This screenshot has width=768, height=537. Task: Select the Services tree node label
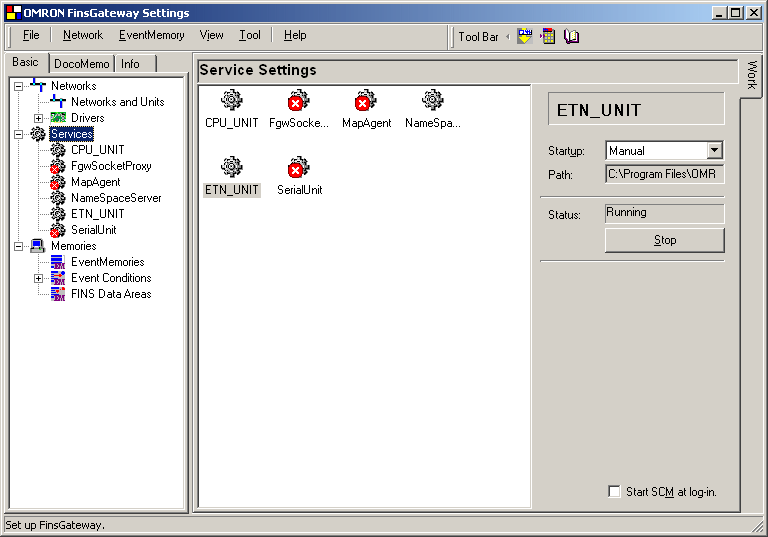point(72,134)
